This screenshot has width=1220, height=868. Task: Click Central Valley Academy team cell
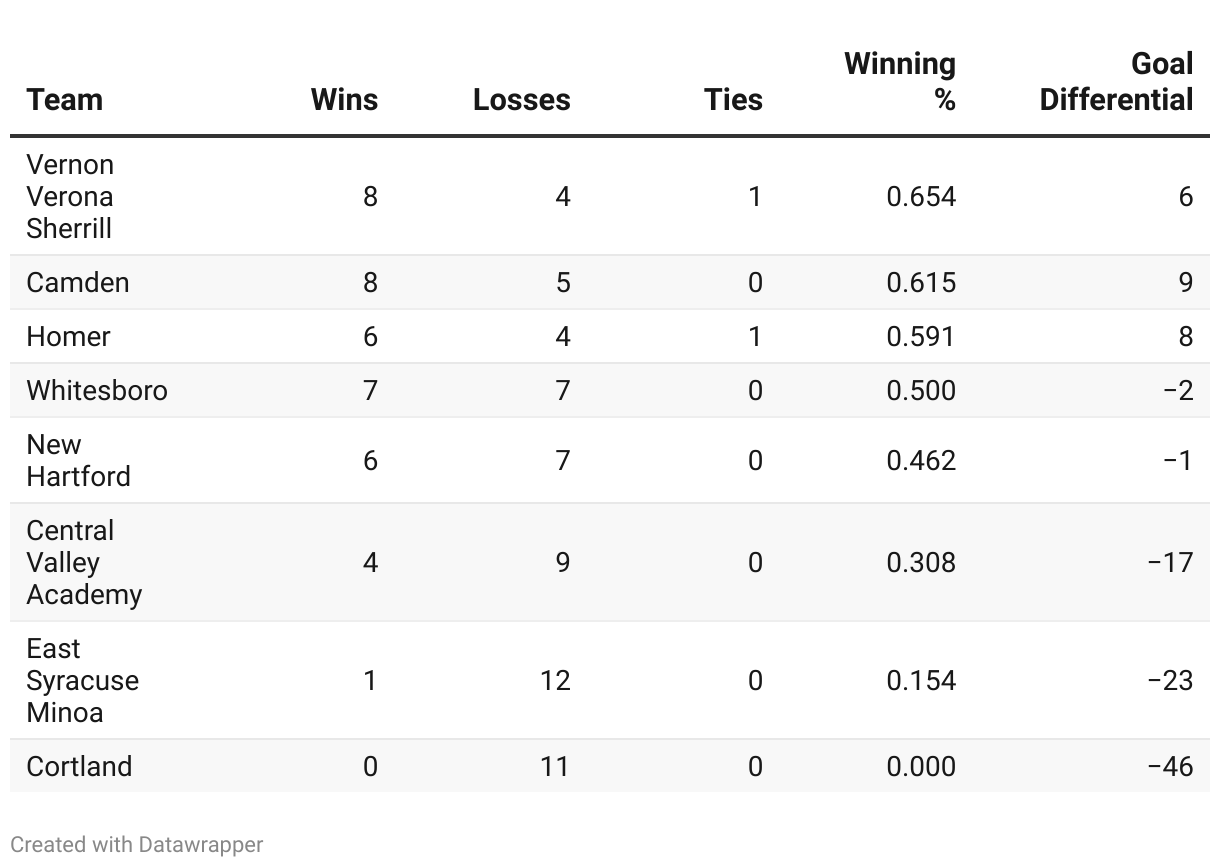click(84, 563)
